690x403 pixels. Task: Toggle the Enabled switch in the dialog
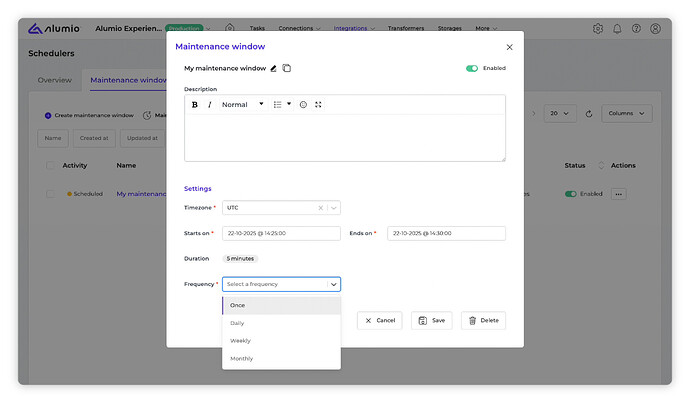[472, 68]
